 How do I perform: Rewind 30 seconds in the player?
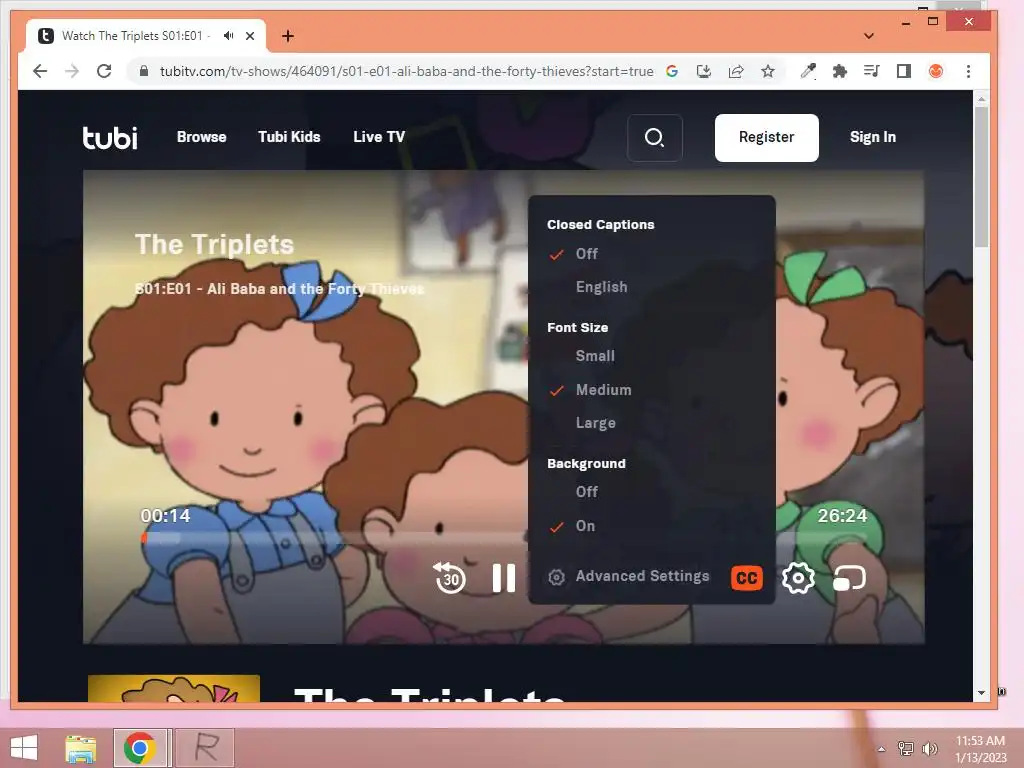click(x=449, y=577)
